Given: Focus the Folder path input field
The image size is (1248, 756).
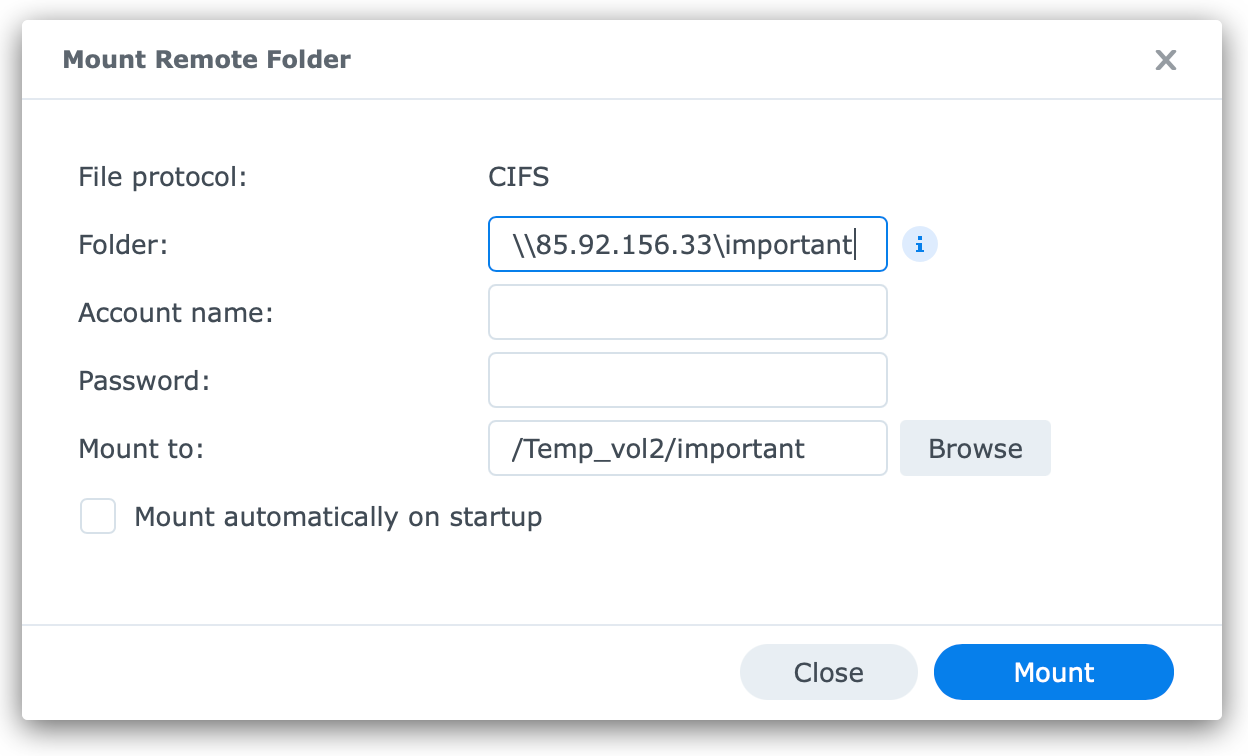Looking at the screenshot, I should (688, 244).
